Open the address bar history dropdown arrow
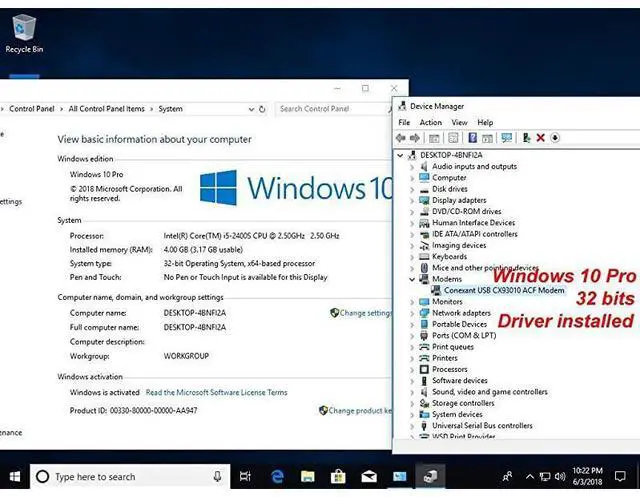Image resolution: width=640 pixels, height=497 pixels. pyautogui.click(x=251, y=109)
